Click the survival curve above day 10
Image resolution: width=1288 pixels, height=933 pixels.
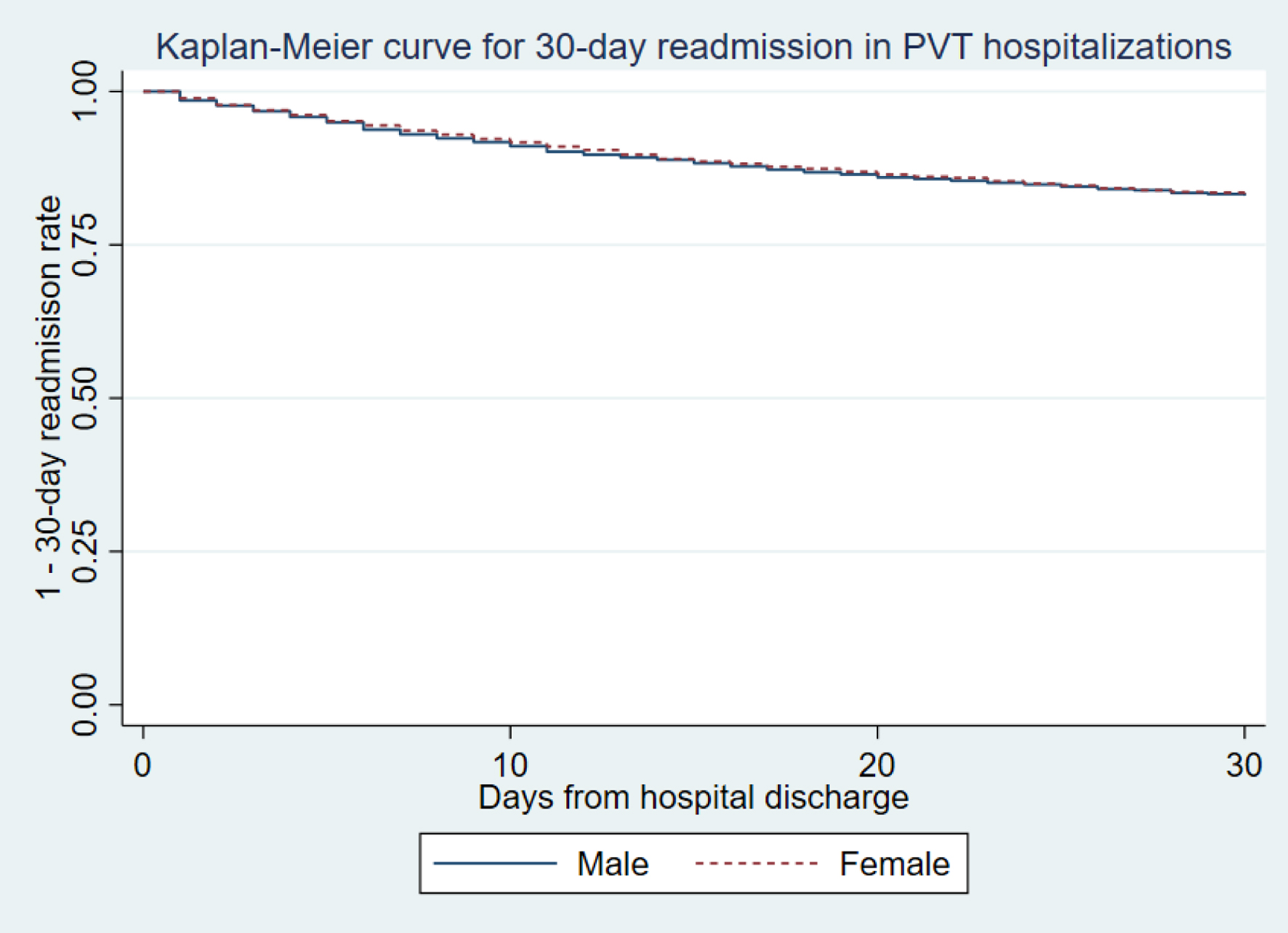click(x=510, y=143)
